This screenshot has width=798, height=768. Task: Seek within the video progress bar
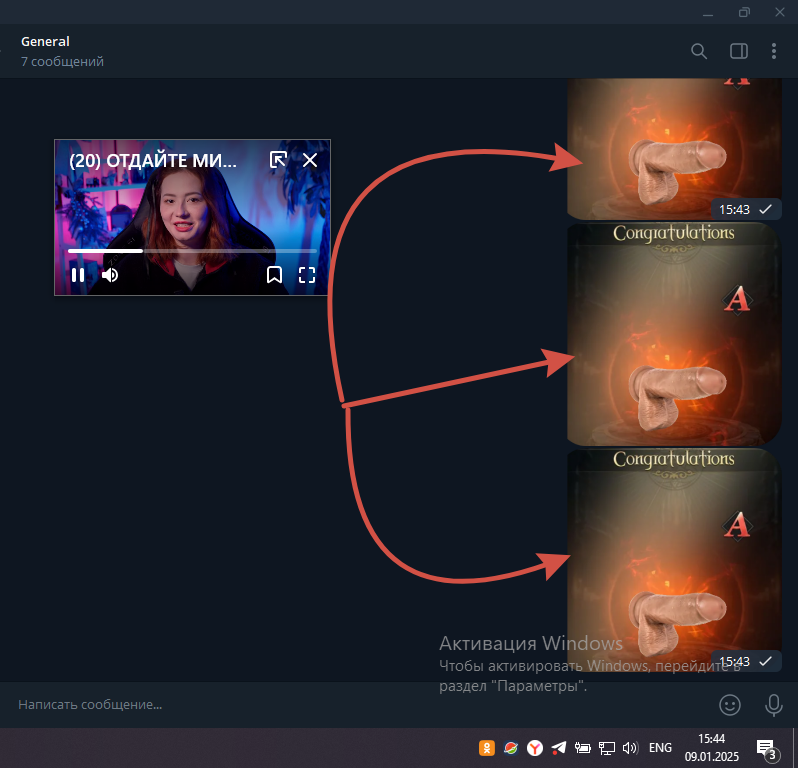coord(192,251)
